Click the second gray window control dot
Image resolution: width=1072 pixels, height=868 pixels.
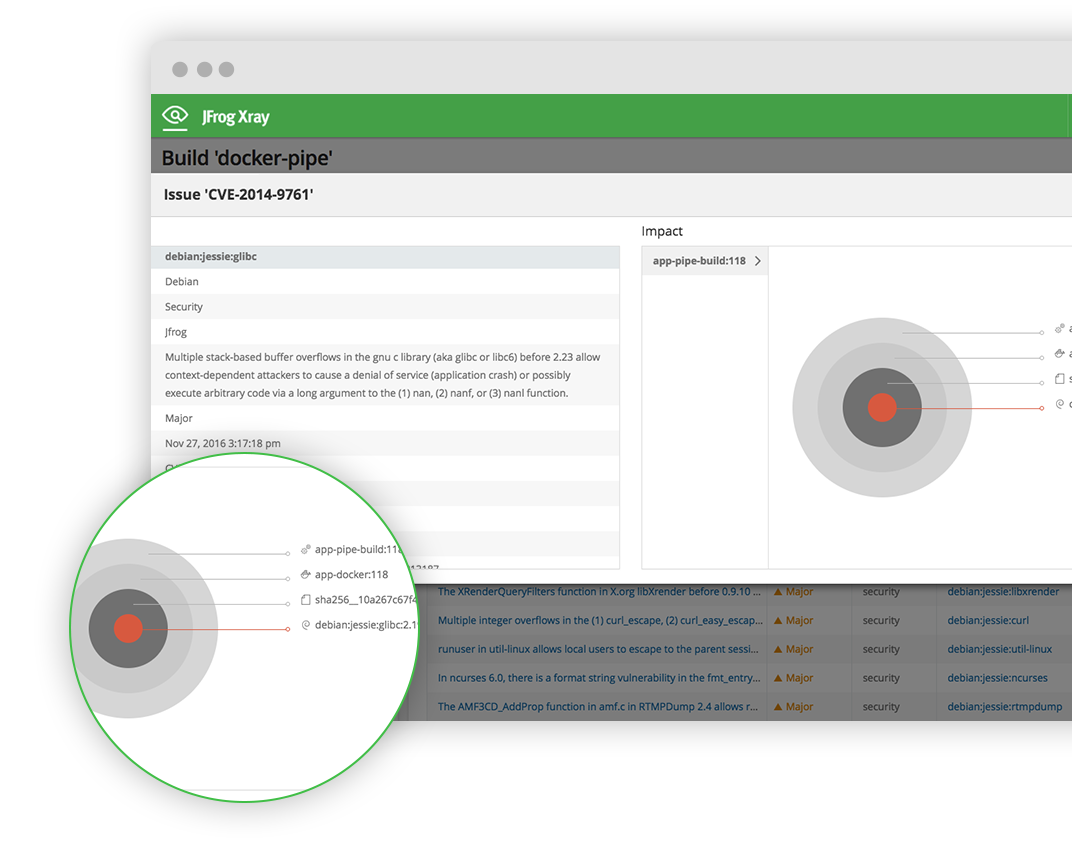coord(204,69)
